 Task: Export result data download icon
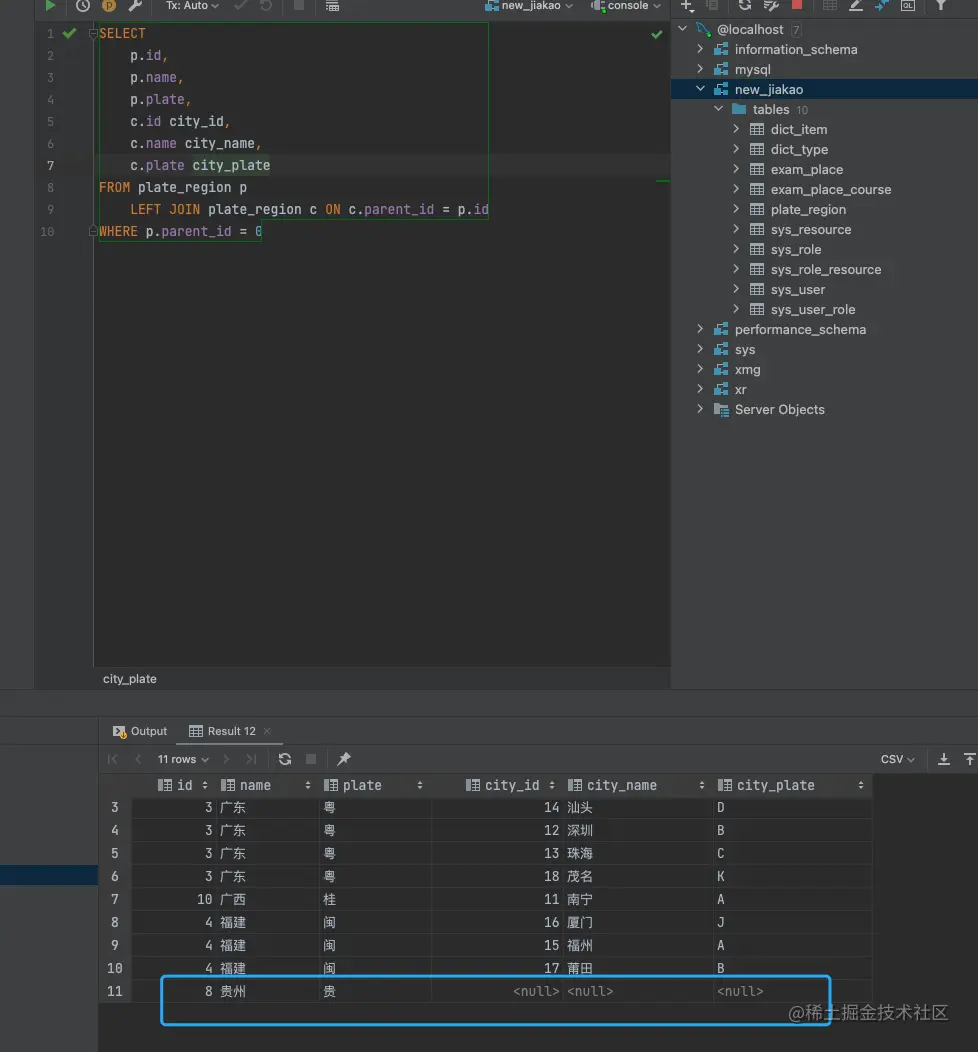pyautogui.click(x=943, y=759)
